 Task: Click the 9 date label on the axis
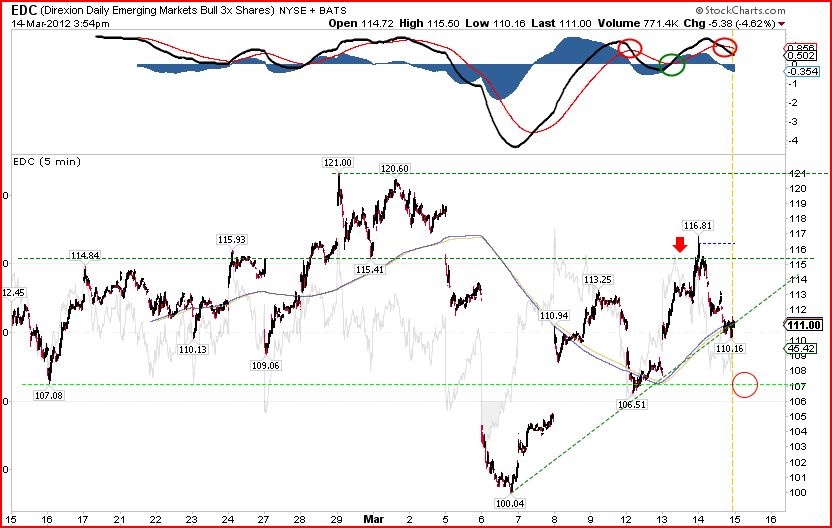coord(590,519)
